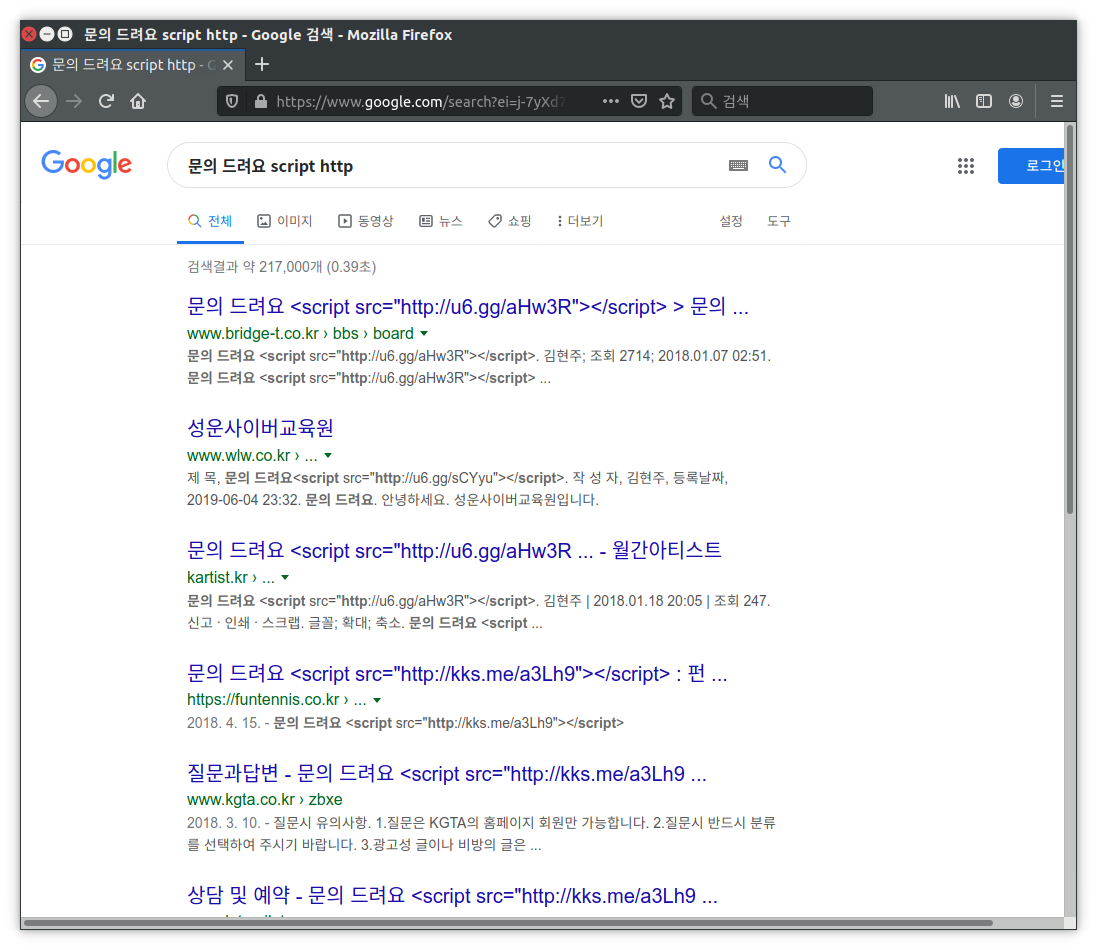Open the Firefox home page icon
The width and height of the screenshot is (1097, 950).
pyautogui.click(x=138, y=101)
